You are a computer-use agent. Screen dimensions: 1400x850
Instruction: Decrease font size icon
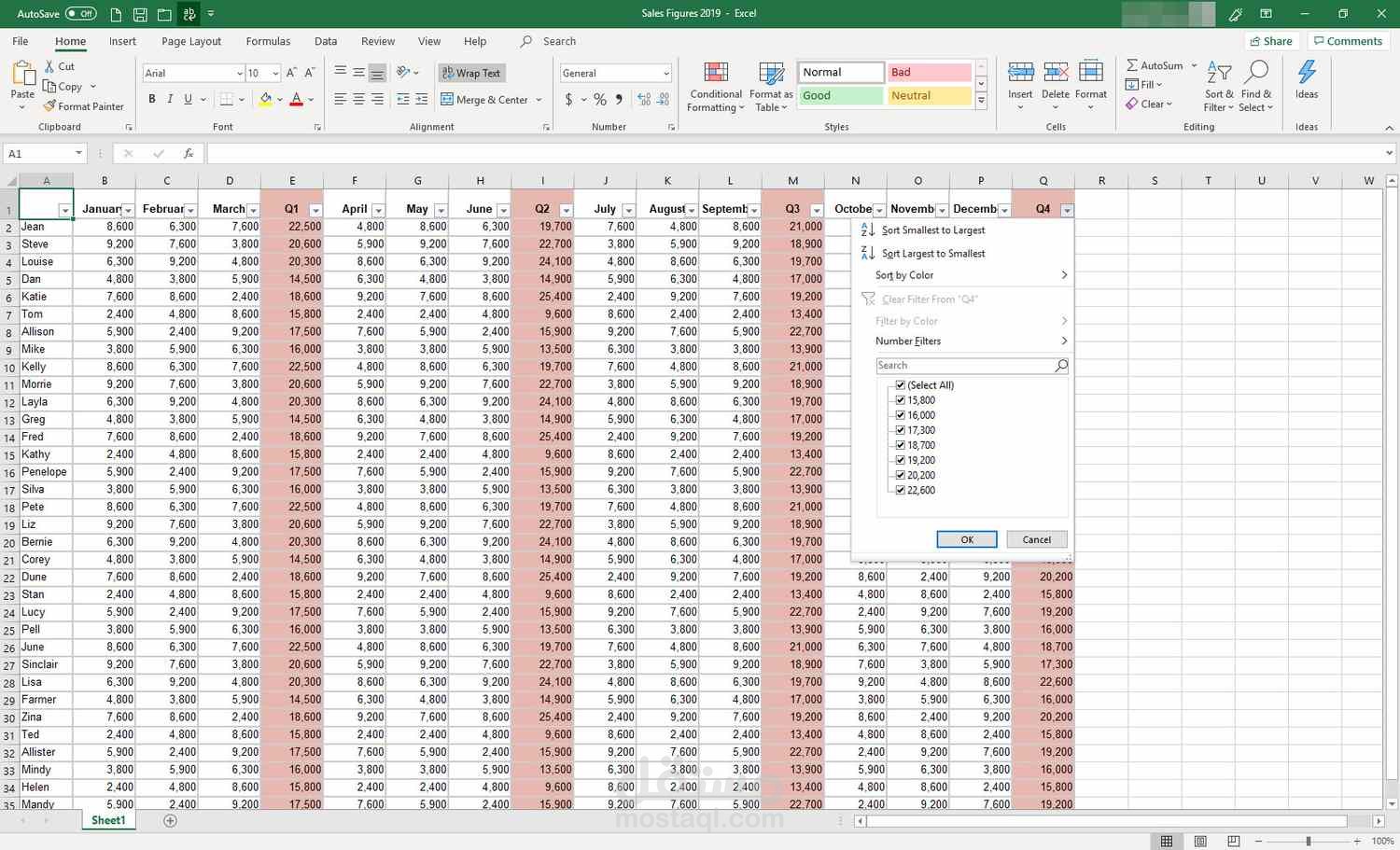tap(311, 73)
